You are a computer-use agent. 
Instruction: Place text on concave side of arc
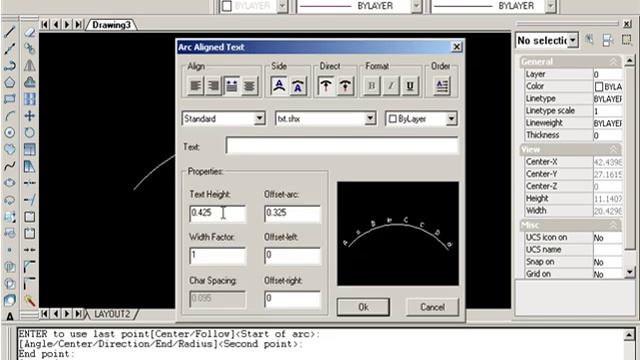pos(298,86)
